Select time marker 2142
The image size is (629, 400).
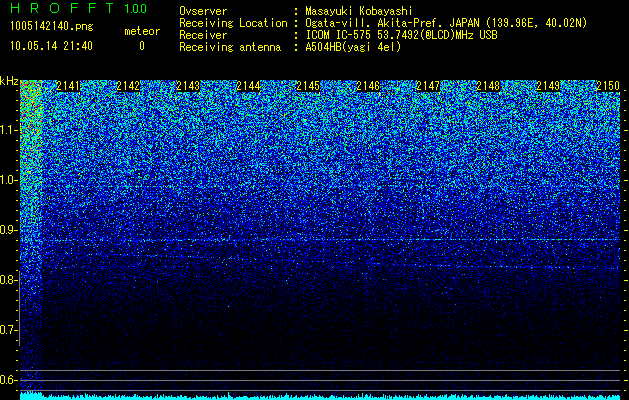[x=128, y=86]
